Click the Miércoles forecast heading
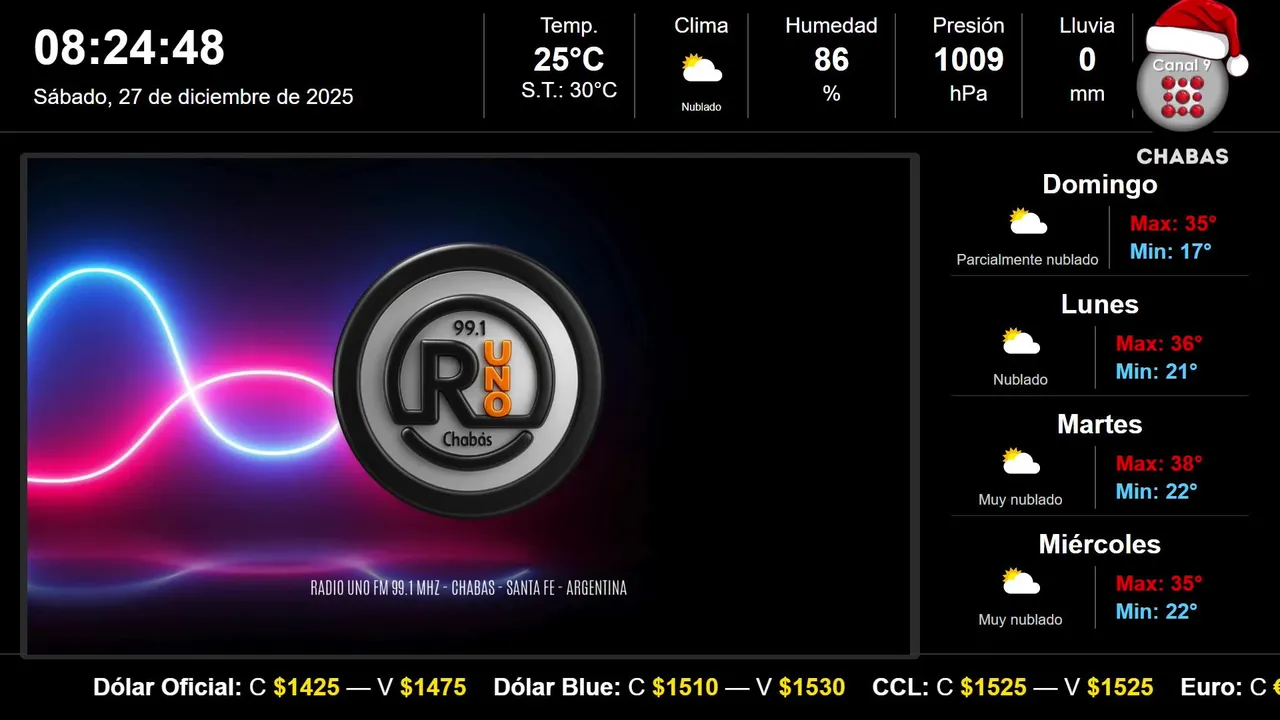 click(1100, 544)
